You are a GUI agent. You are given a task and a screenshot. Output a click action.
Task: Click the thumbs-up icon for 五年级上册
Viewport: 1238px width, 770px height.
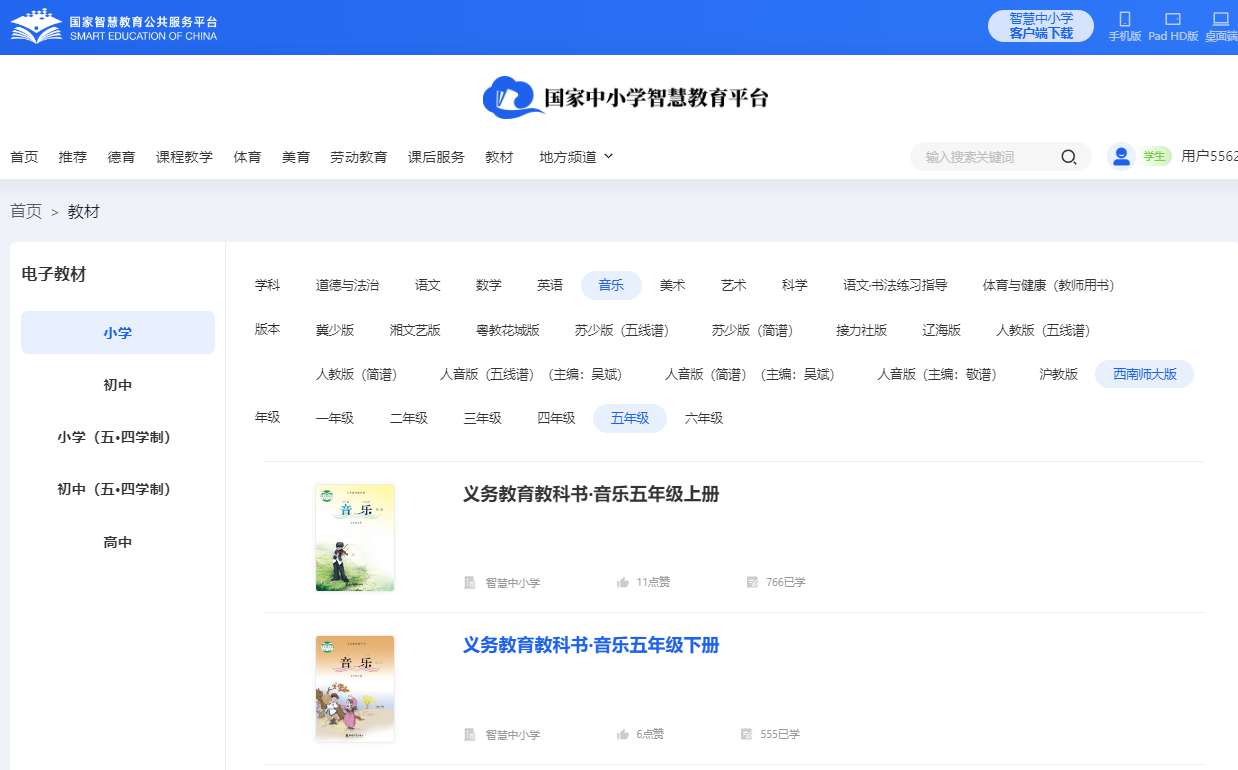(623, 582)
